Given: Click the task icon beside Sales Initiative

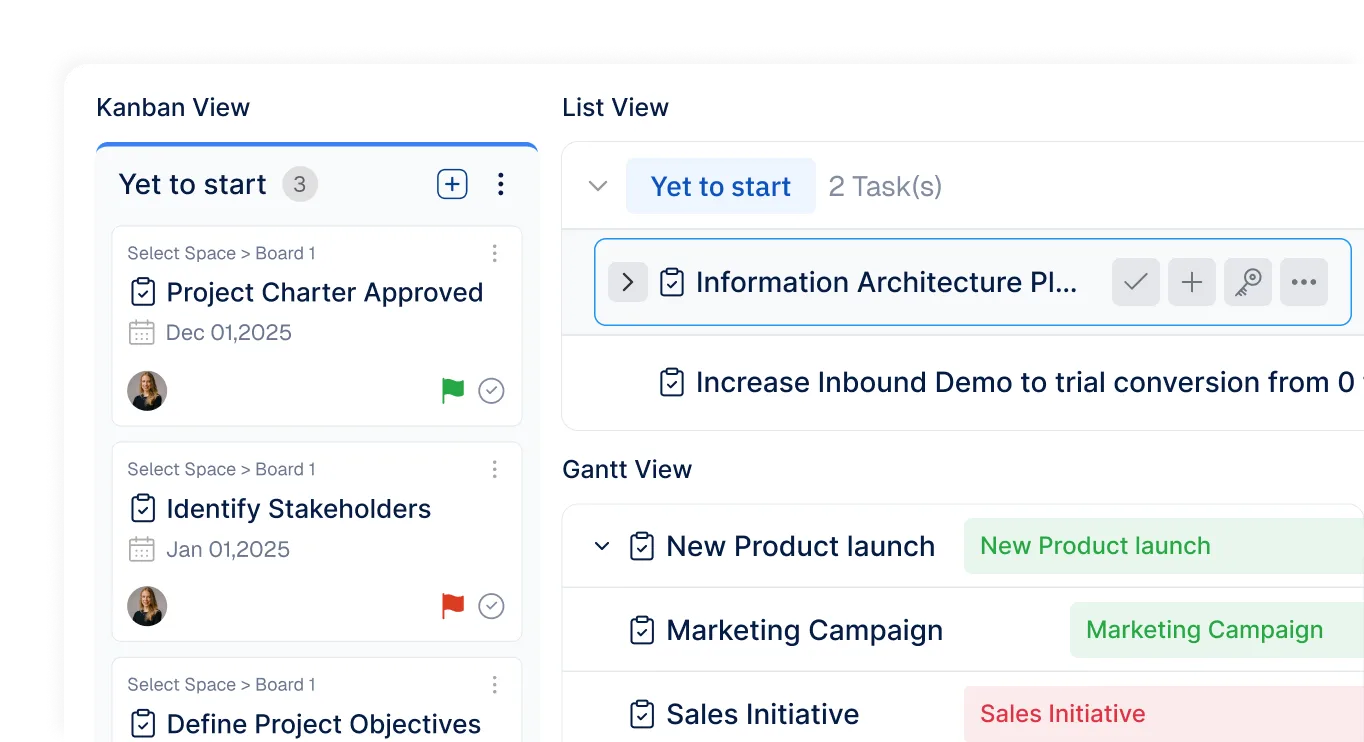Looking at the screenshot, I should 642,714.
